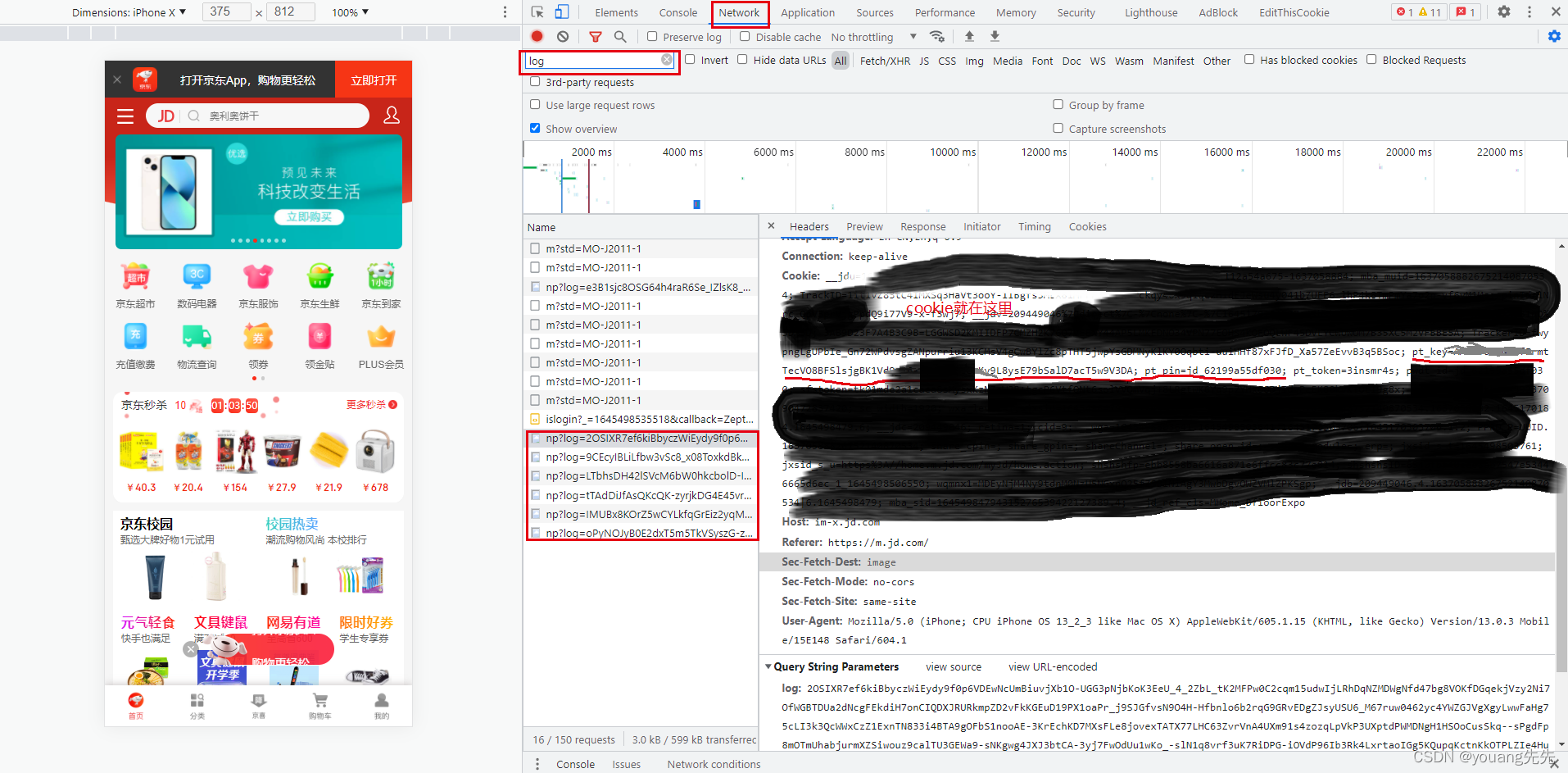This screenshot has height=773, width=1568.
Task: Check Blocked Requests
Action: pos(1371,59)
